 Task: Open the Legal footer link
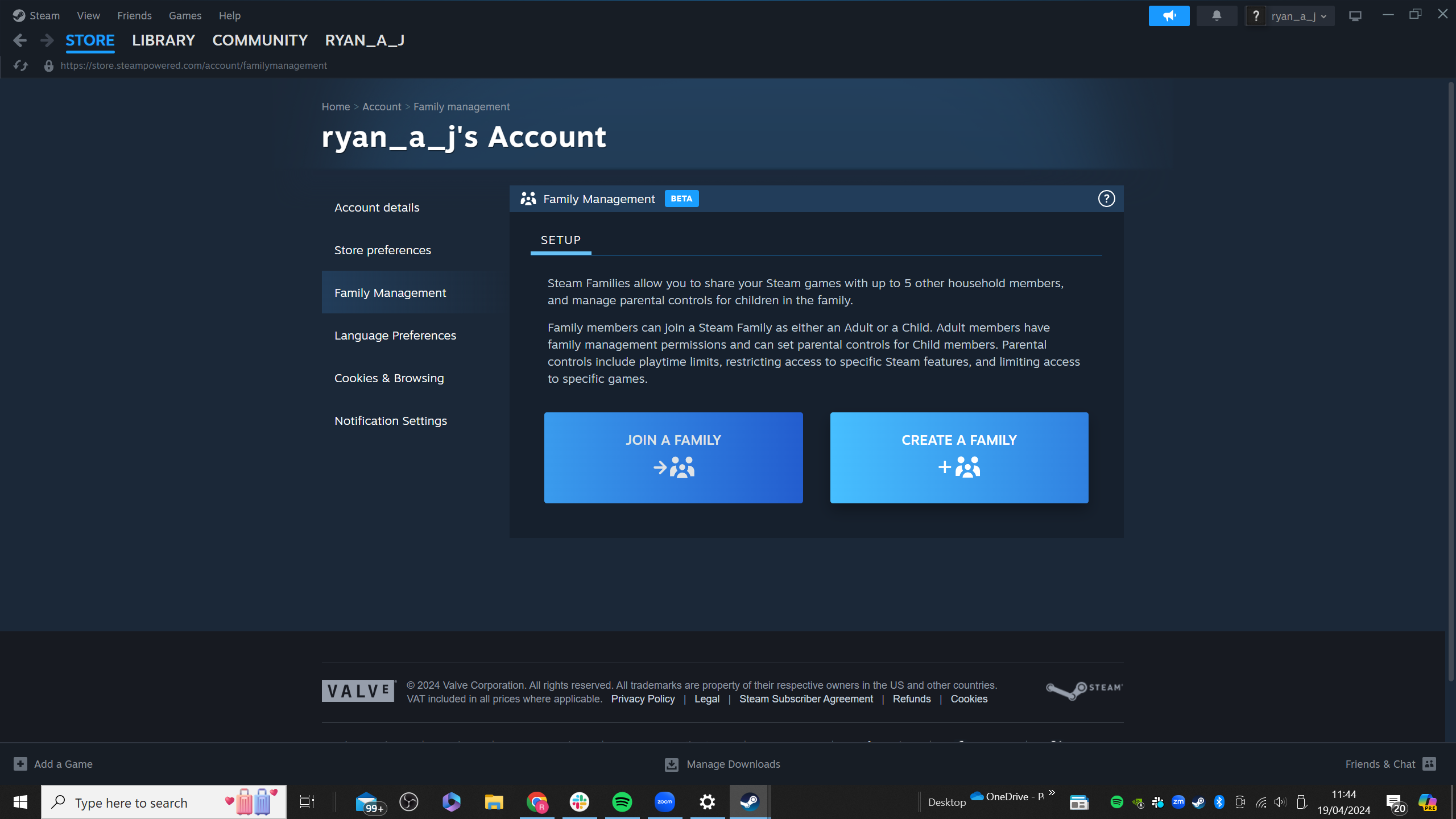[707, 699]
